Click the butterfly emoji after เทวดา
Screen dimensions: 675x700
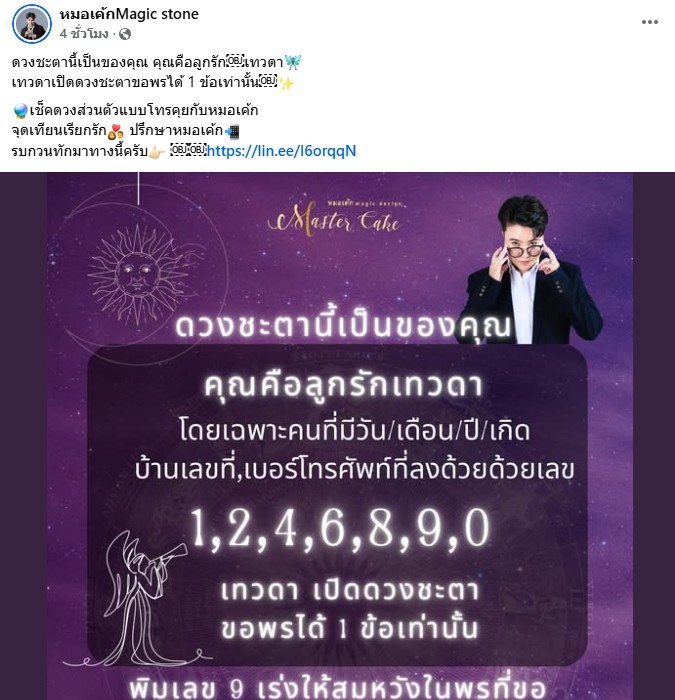pos(293,62)
